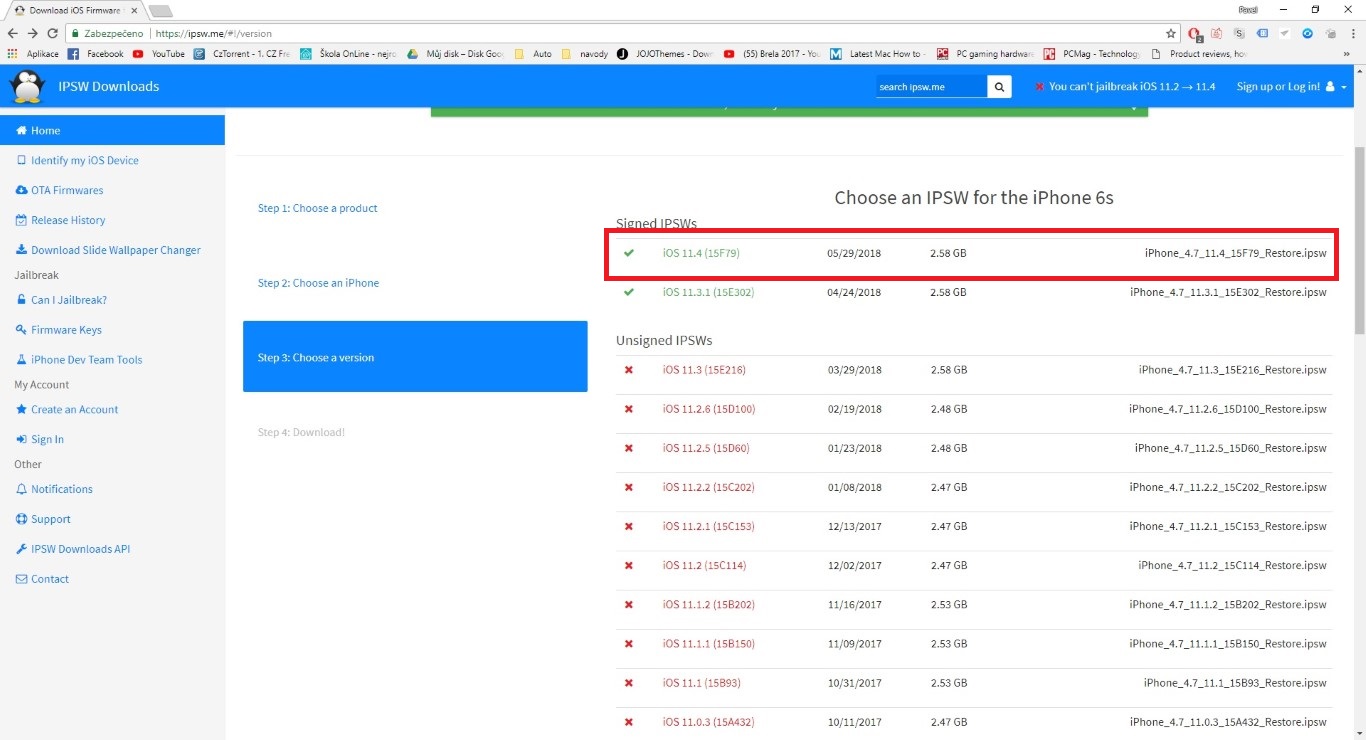Expand the Sign up or Log in dropdown
1366x740 pixels.
[1291, 87]
